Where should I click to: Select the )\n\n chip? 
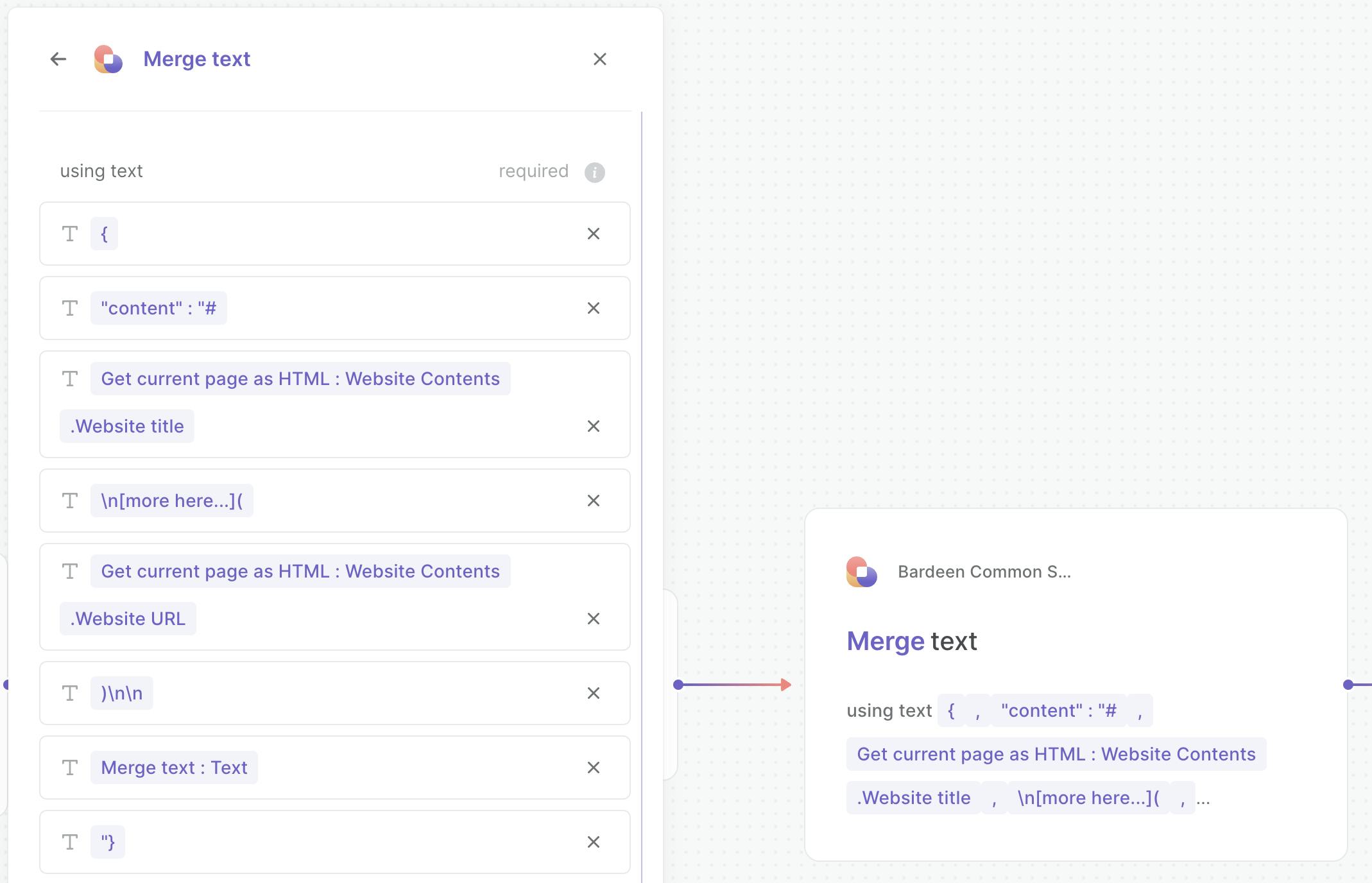pos(122,693)
